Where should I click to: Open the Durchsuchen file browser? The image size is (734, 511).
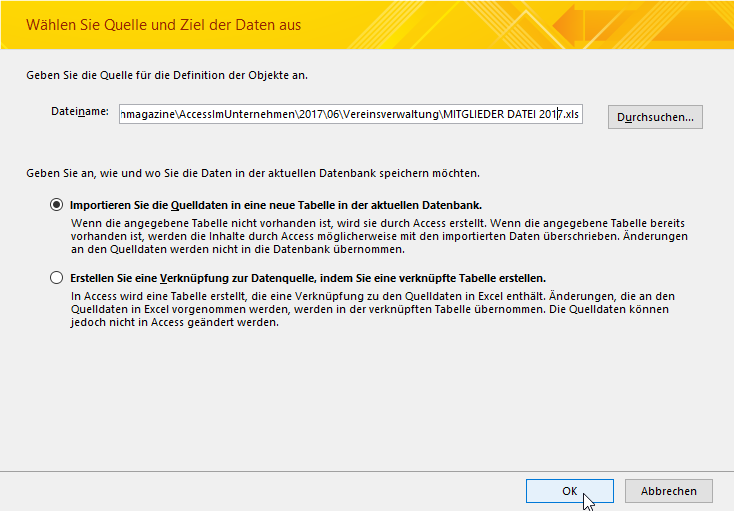click(x=655, y=117)
